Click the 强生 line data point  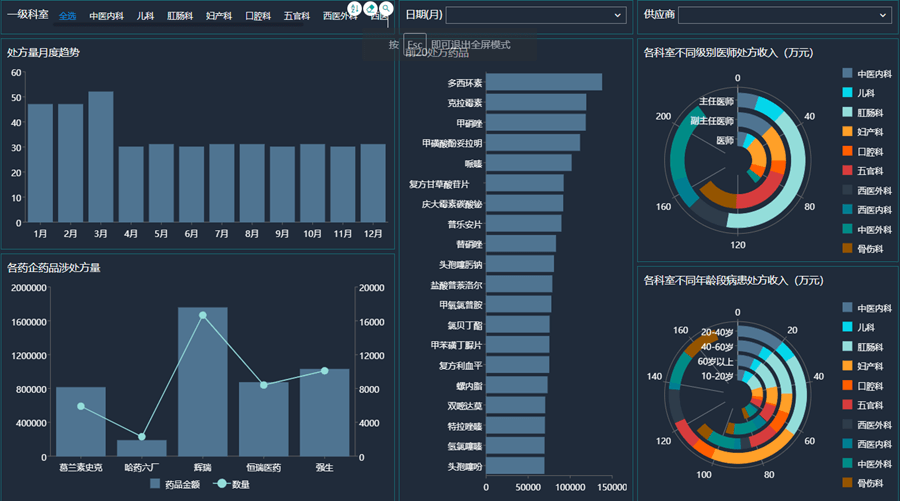coord(324,371)
